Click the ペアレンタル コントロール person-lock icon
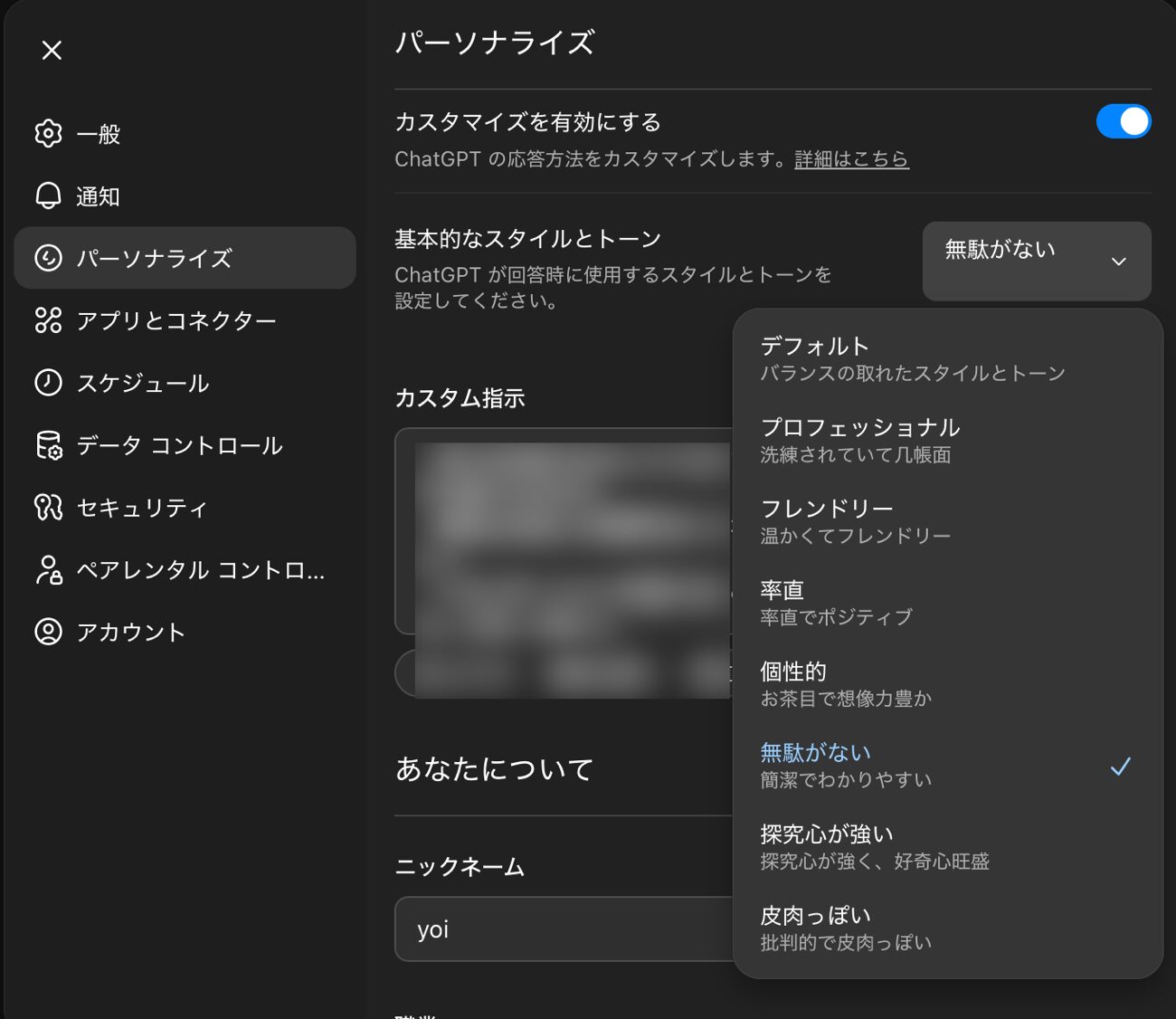Viewport: 1176px width, 1019px height. 48,570
